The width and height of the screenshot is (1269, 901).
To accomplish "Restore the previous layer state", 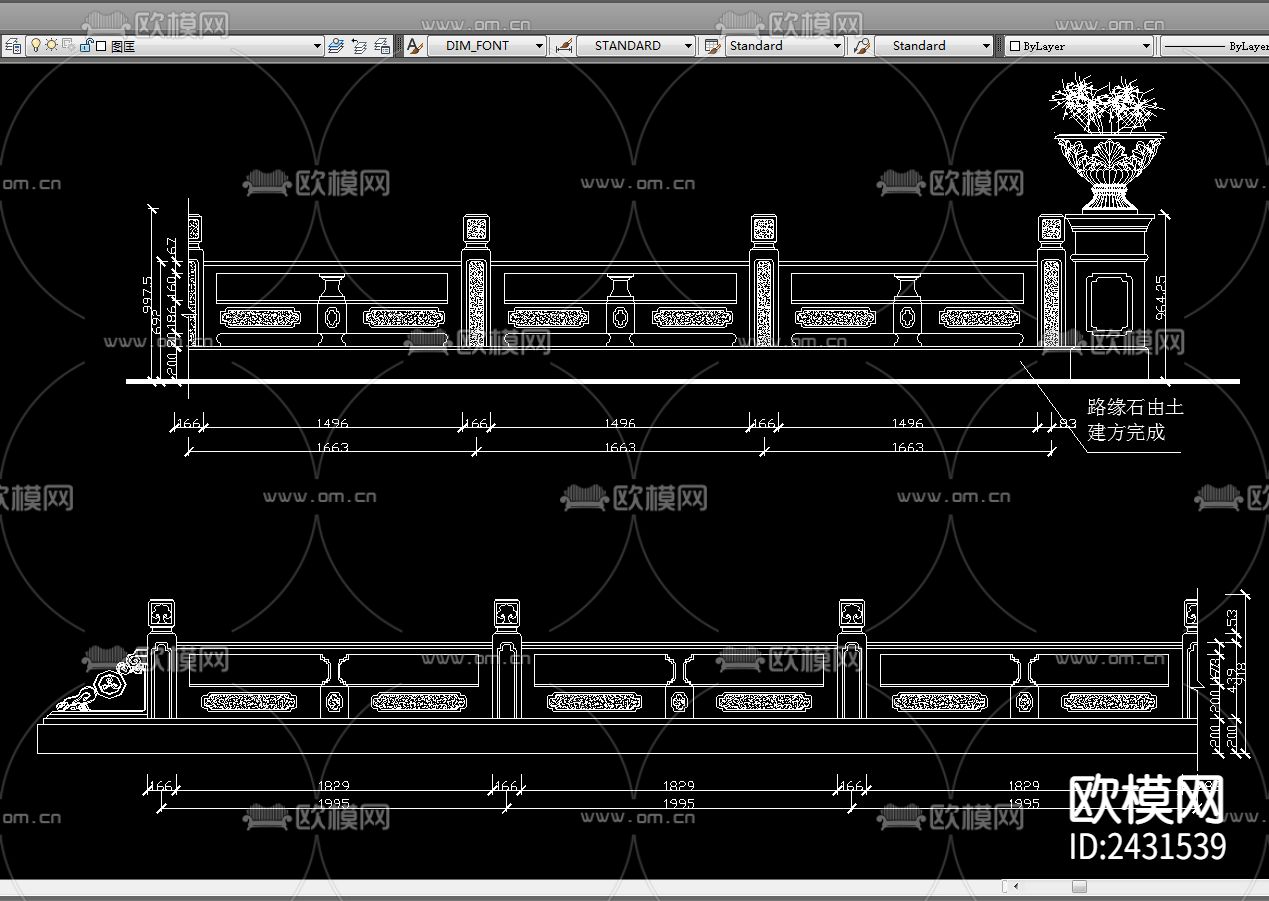I will pos(360,46).
